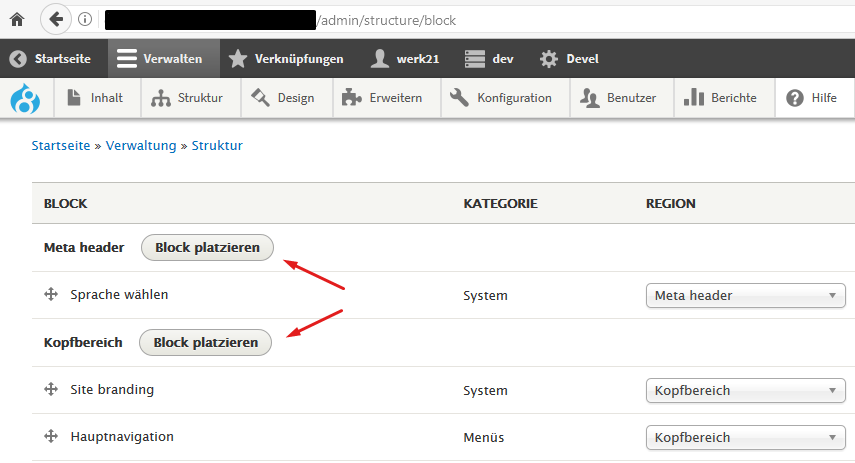Open the Verknüpfungen shortcuts tray
Screen dimensions: 855x463
tap(286, 59)
